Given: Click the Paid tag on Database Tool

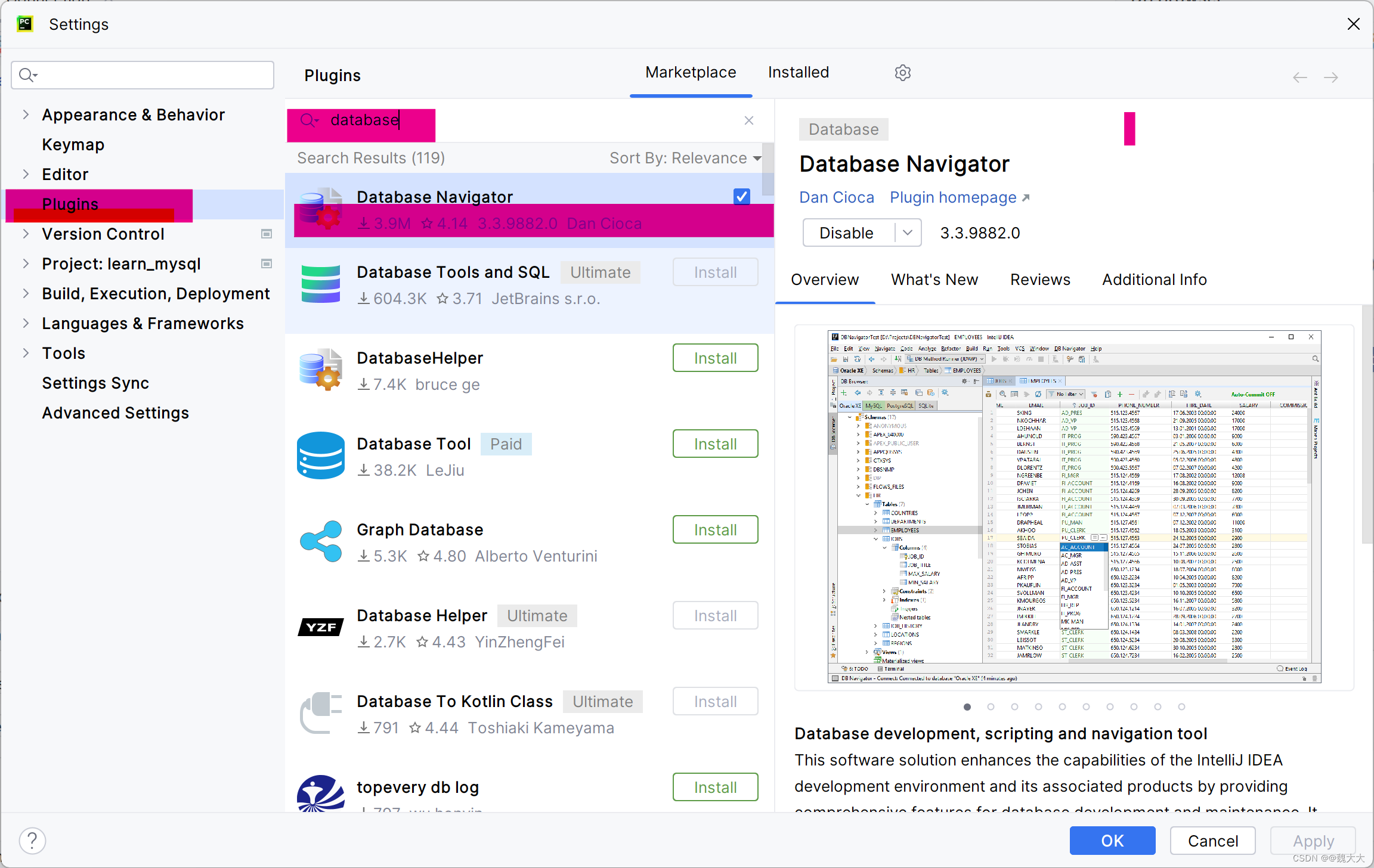Looking at the screenshot, I should (x=506, y=444).
